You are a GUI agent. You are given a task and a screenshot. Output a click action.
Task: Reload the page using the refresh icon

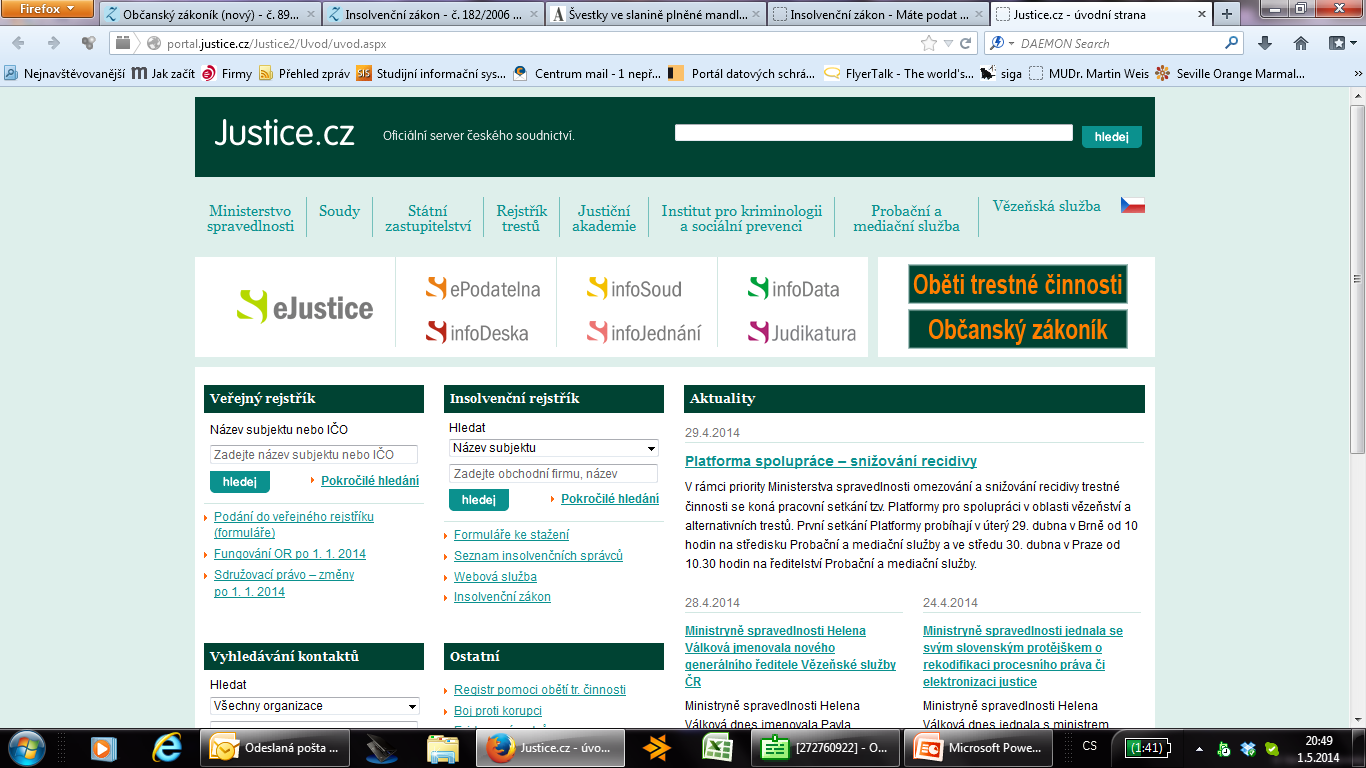point(965,43)
